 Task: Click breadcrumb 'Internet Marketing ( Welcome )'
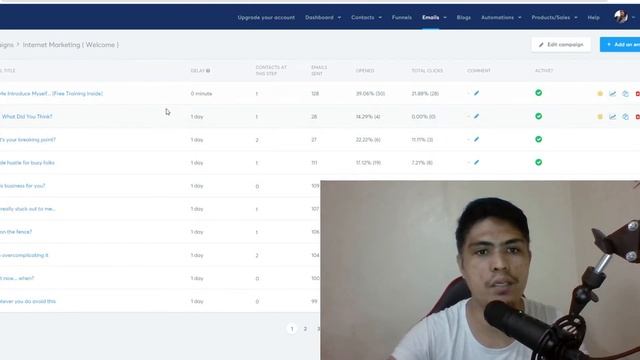(x=71, y=45)
